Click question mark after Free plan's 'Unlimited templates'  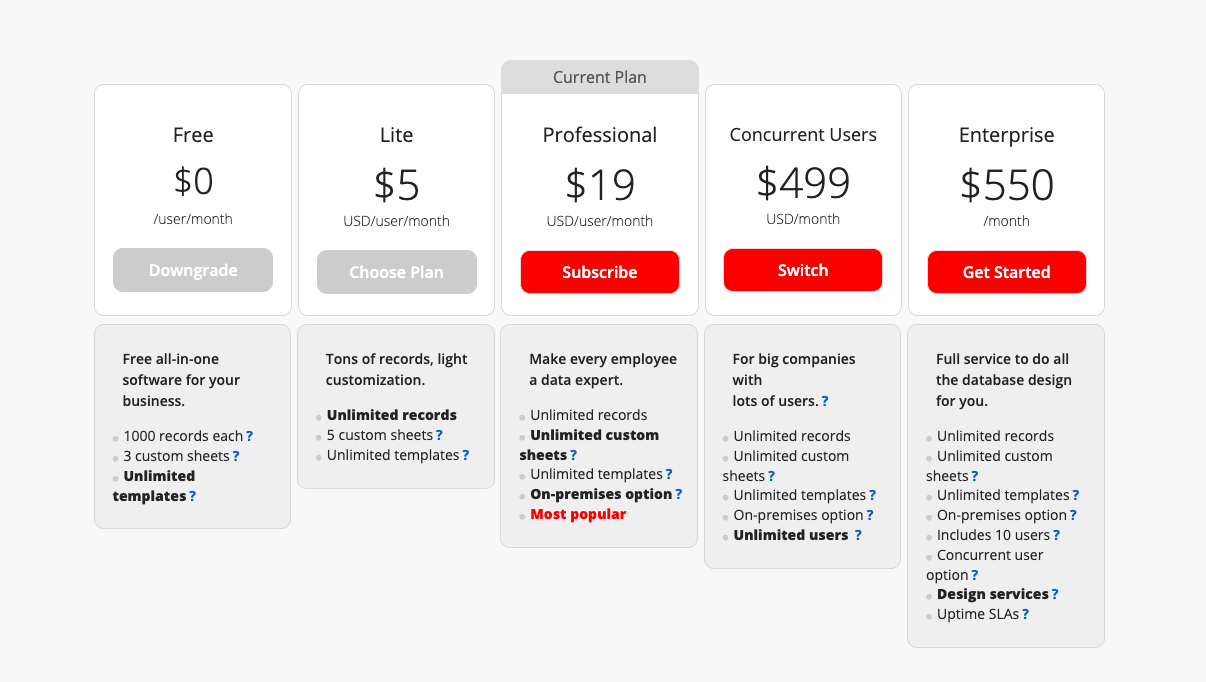[x=193, y=496]
